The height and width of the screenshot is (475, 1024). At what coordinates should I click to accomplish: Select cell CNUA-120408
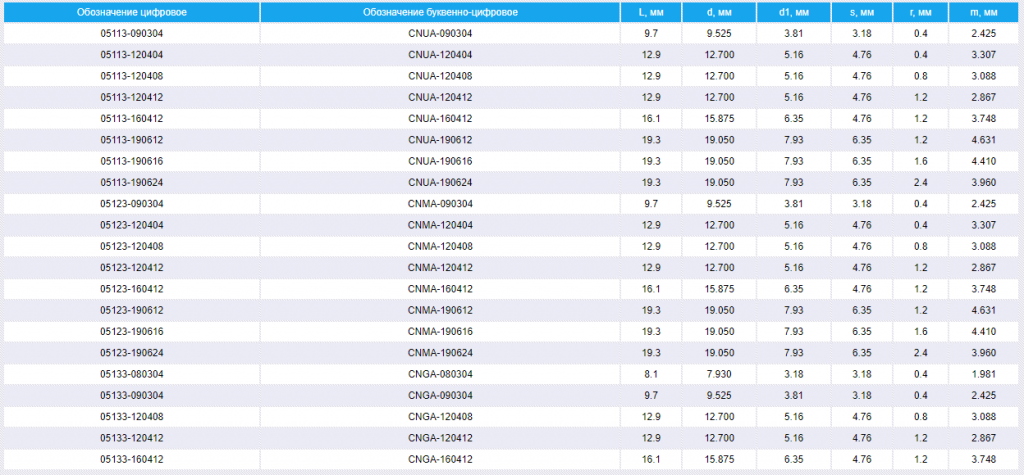pos(440,76)
